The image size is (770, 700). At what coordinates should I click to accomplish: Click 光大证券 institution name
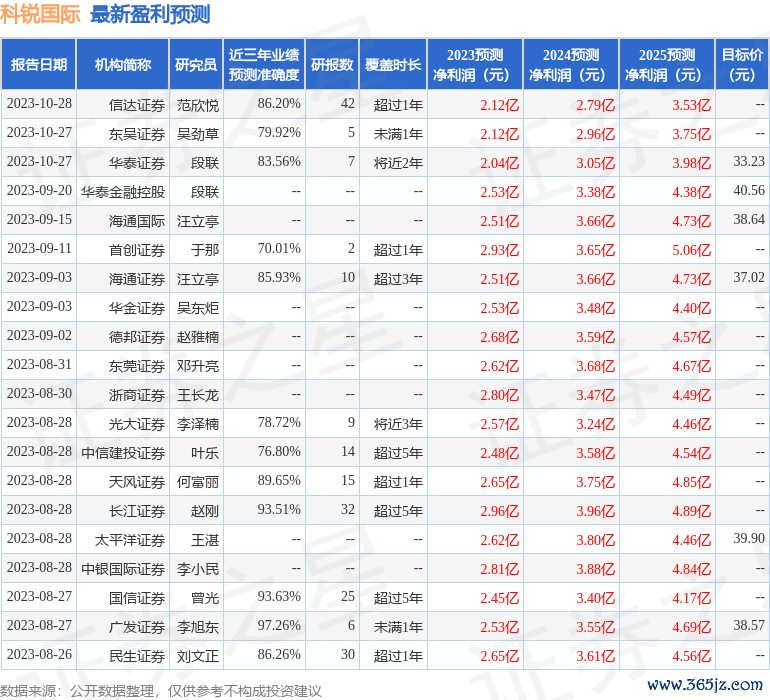tap(137, 423)
